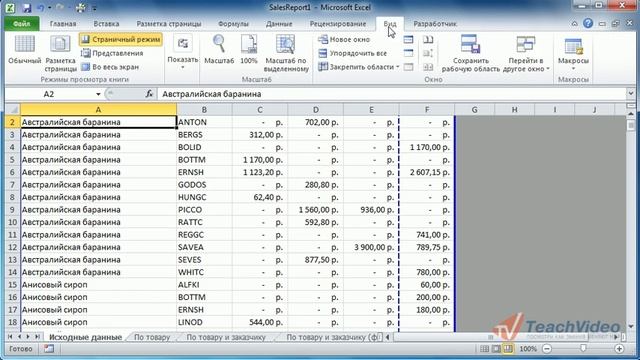This screenshot has height=360, width=640.
Task: Click the formula bar text field
Action: [x=392, y=94]
